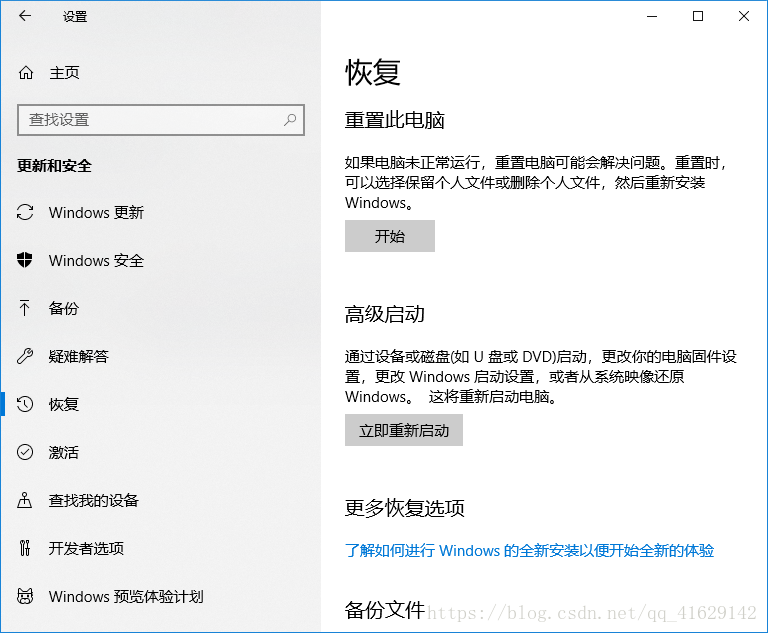The image size is (768, 633).
Task: Click the wrench icon for 疑难解答
Action: [25, 356]
